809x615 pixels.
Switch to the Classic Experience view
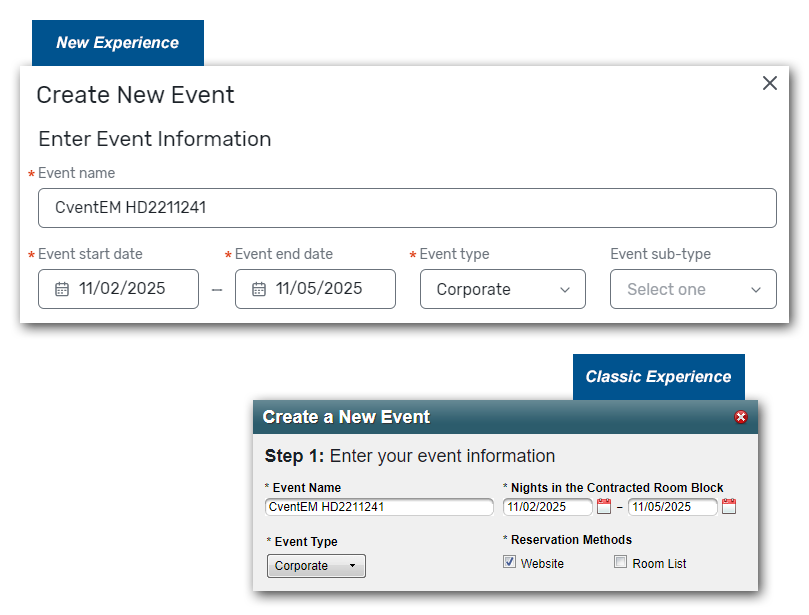[658, 377]
